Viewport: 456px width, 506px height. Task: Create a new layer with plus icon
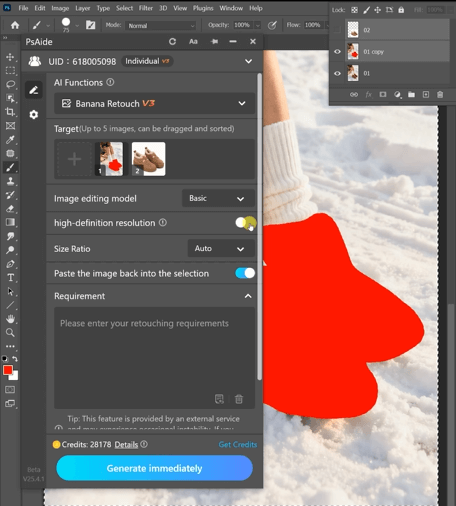click(426, 95)
